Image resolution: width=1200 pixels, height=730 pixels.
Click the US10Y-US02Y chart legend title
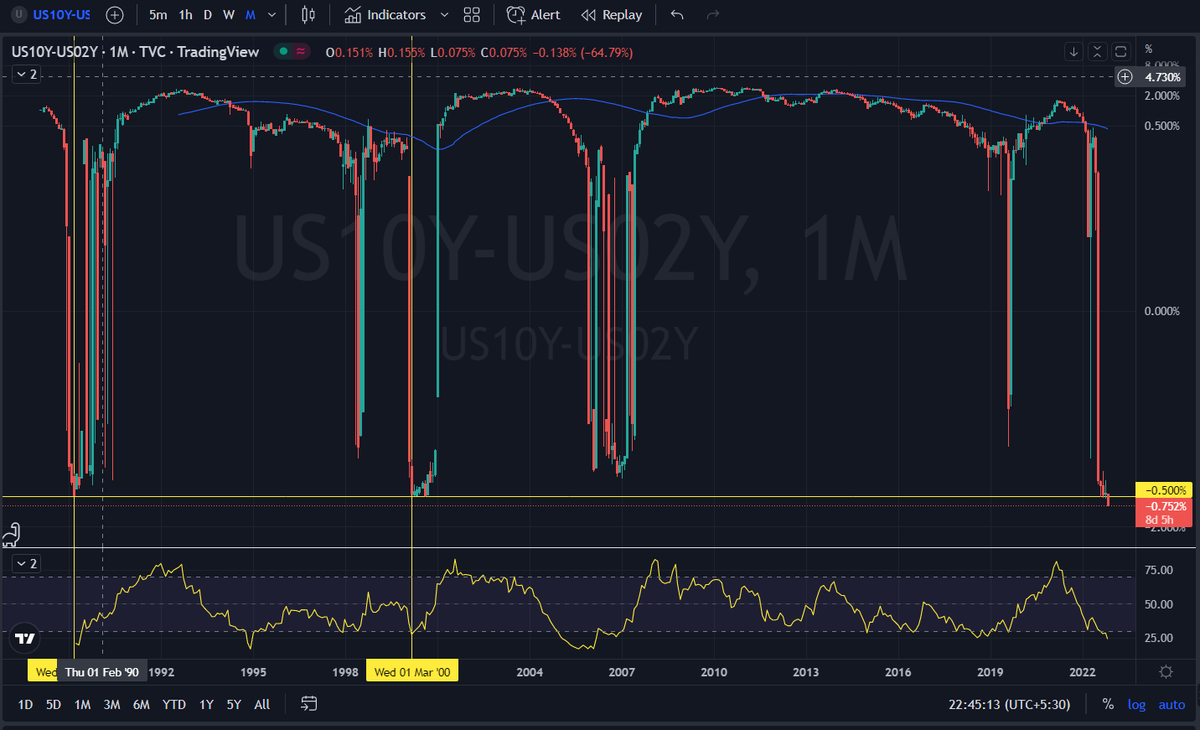coord(135,52)
